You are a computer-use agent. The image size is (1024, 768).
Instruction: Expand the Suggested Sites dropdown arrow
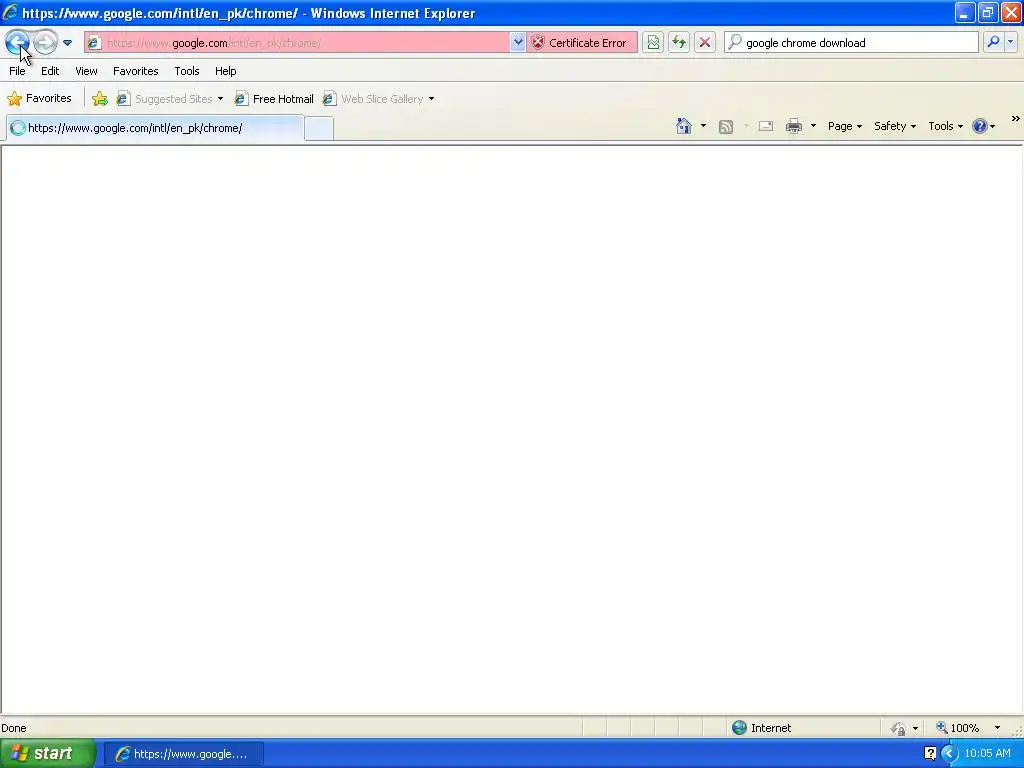220,99
